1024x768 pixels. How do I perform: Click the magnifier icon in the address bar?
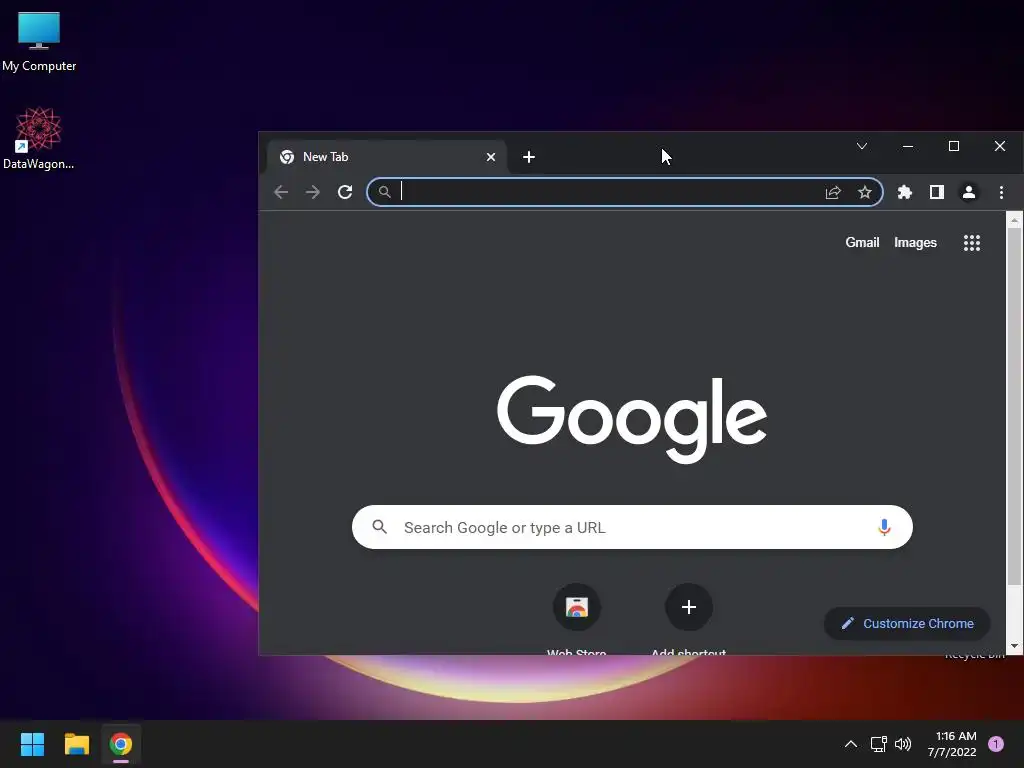click(x=385, y=192)
